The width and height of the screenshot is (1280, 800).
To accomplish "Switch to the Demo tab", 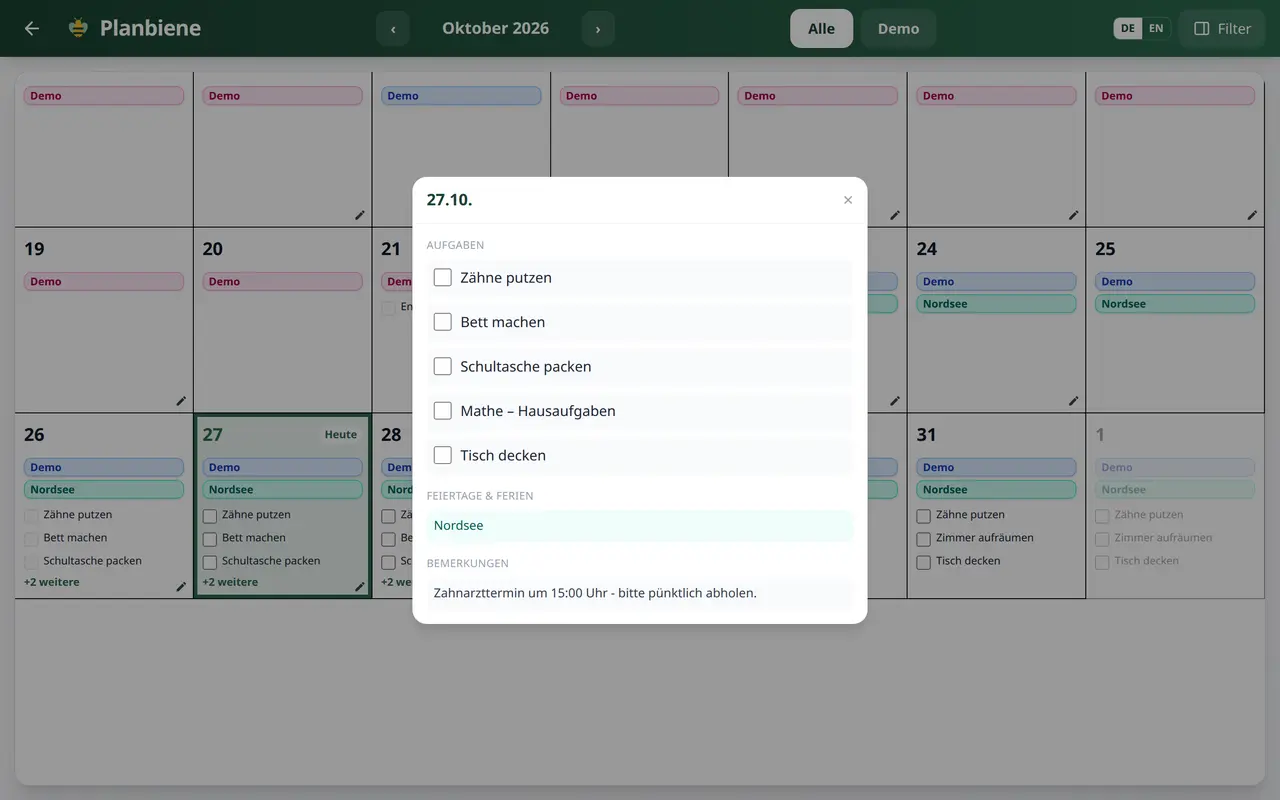I will 898,29.
